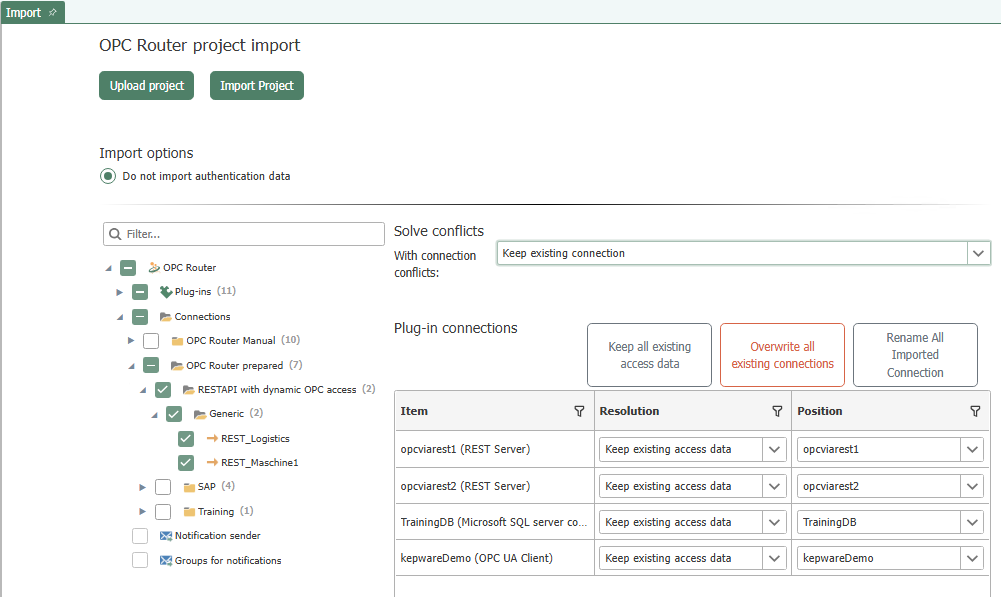Select the TrainingDB Microsoft SQL server cell
This screenshot has width=1001, height=597.
[x=495, y=522]
